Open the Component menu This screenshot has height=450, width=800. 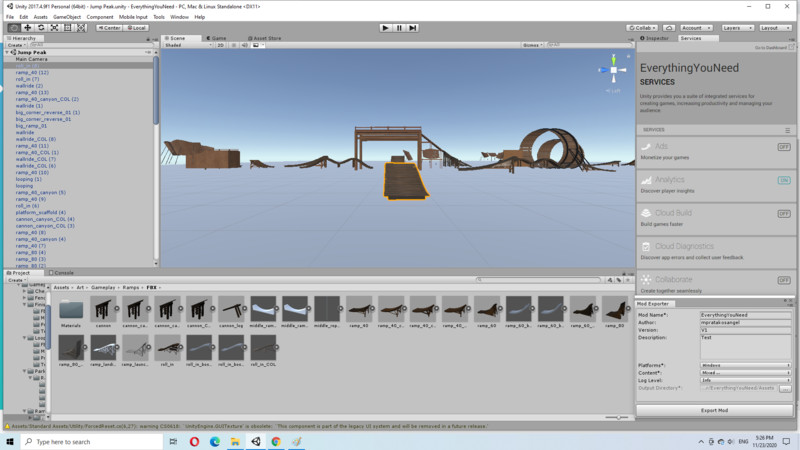[100, 17]
